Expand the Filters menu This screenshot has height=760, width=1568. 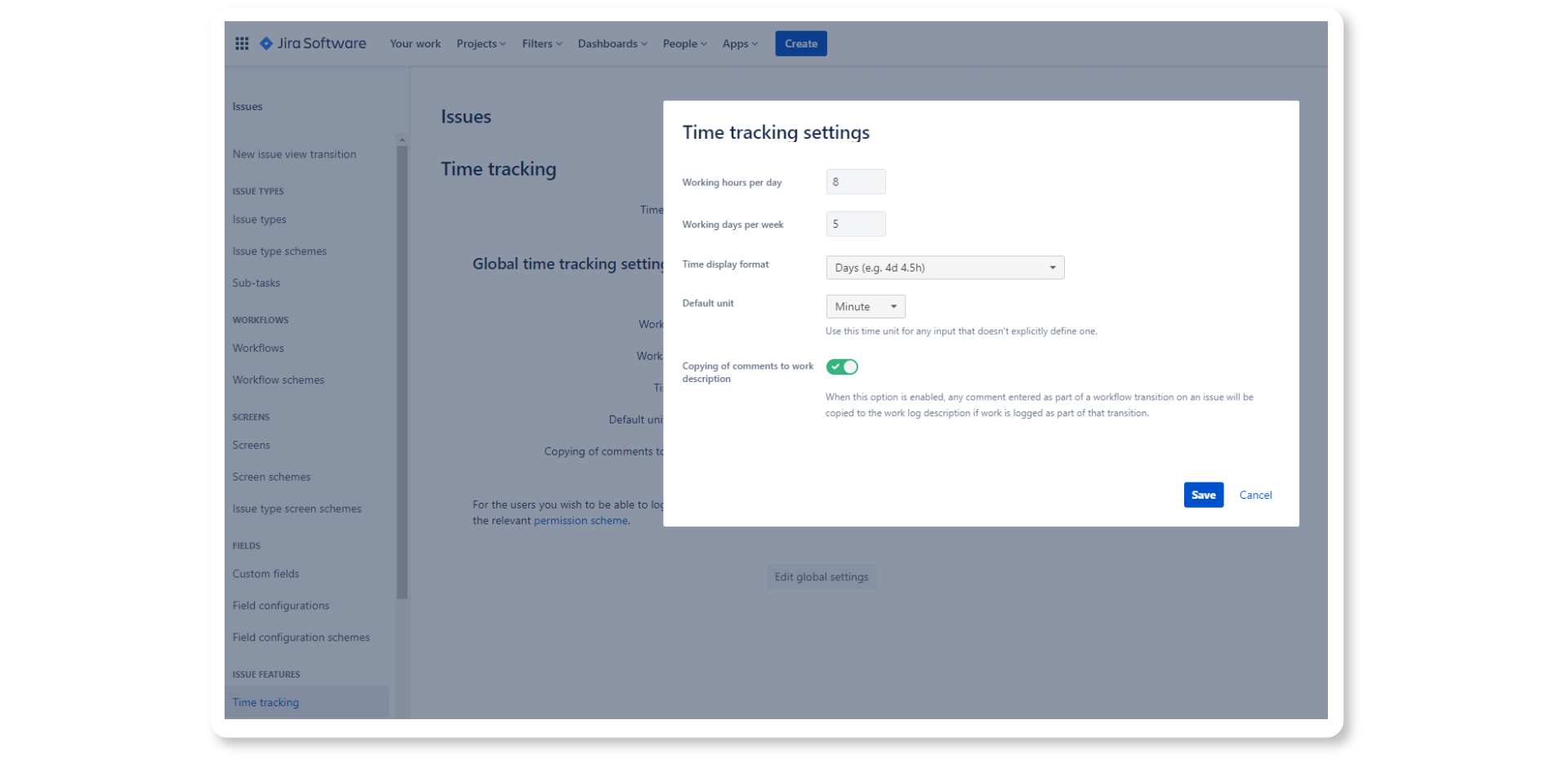coord(542,44)
